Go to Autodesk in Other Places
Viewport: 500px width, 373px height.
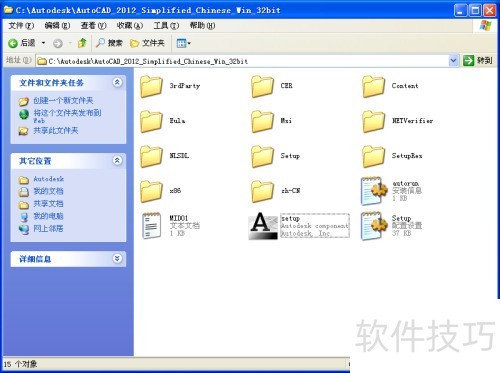(49, 179)
